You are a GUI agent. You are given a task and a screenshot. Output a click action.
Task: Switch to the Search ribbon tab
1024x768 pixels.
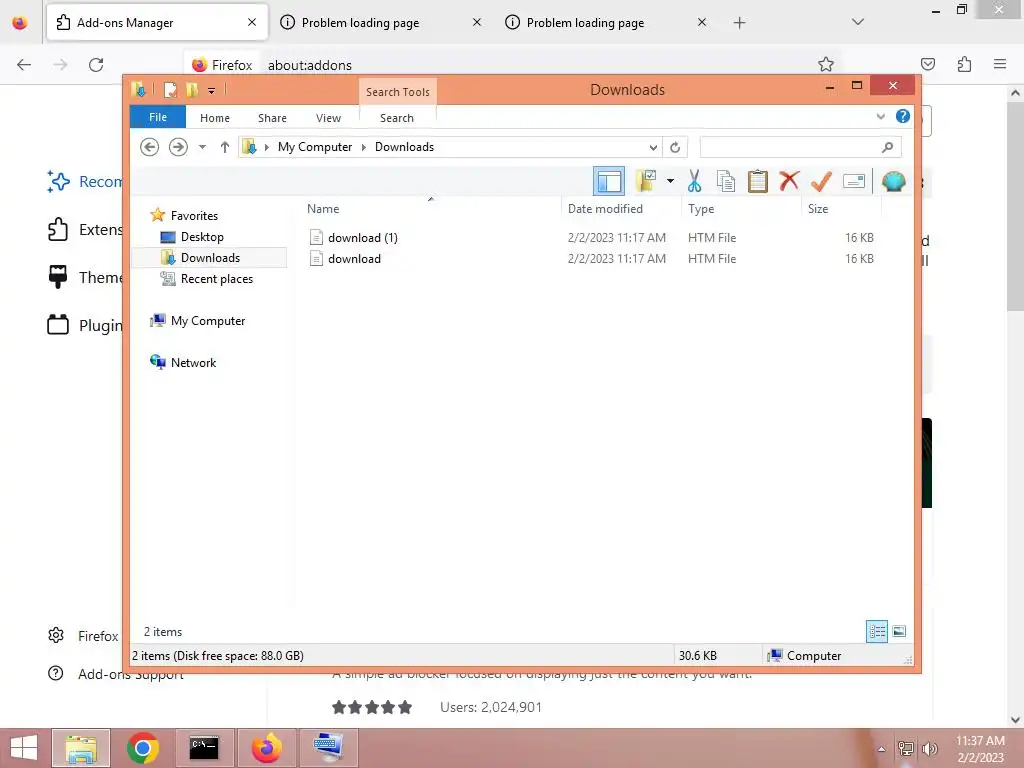click(397, 118)
